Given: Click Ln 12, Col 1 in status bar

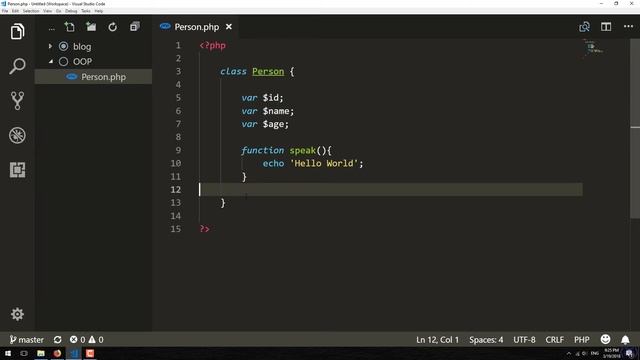Looking at the screenshot, I should point(437,340).
